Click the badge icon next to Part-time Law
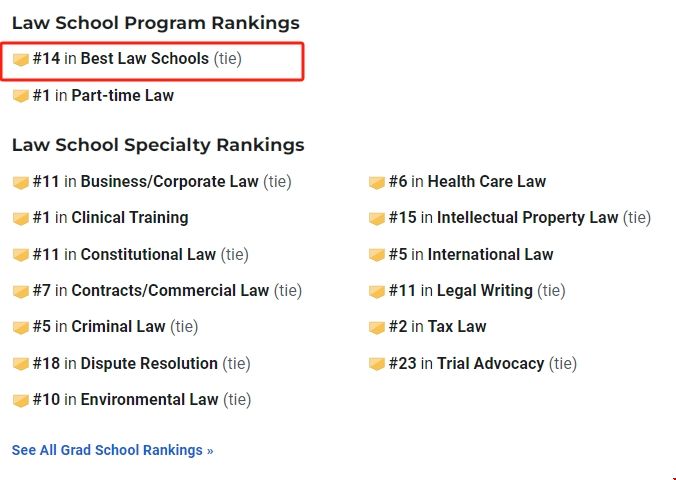Screen dimensions: 676x480 (x=20, y=96)
